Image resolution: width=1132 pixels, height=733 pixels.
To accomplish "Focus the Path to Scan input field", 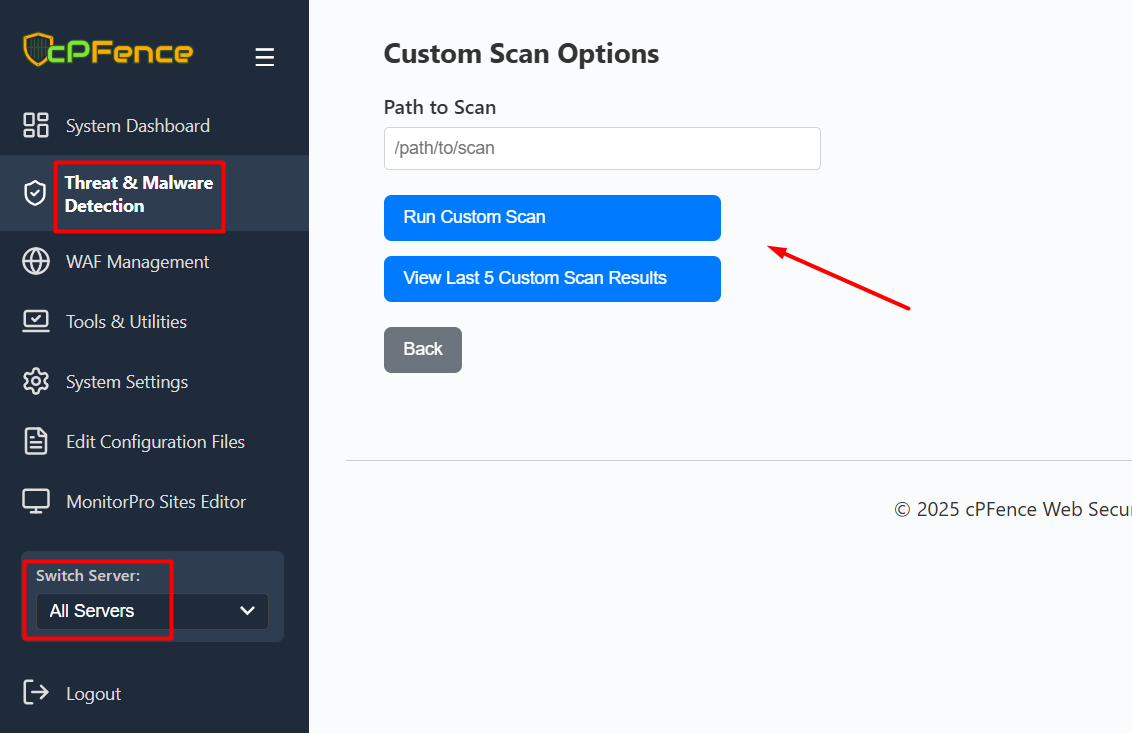I will pos(602,148).
